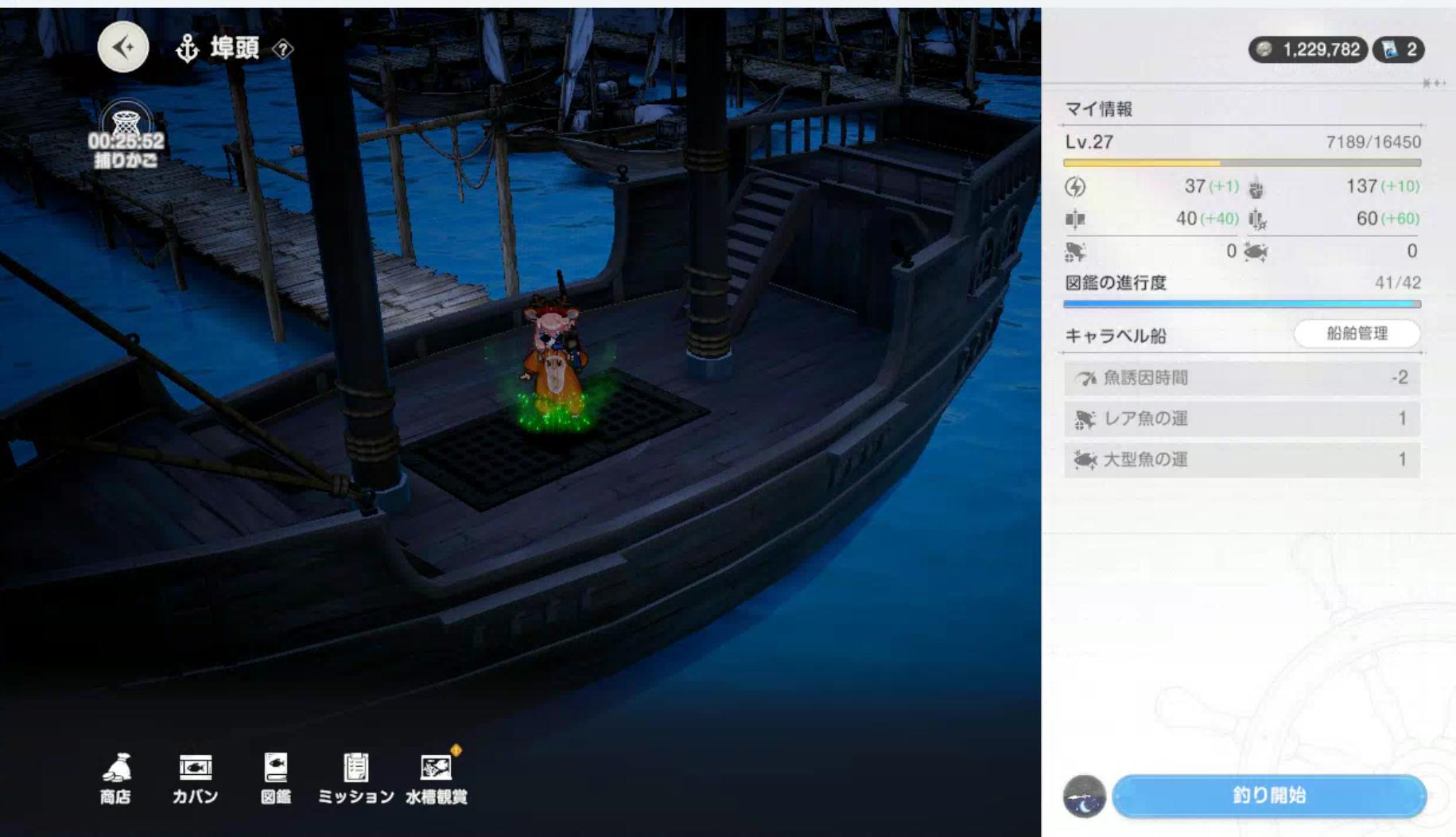
Task: Click the character standing on the ship
Action: click(554, 358)
